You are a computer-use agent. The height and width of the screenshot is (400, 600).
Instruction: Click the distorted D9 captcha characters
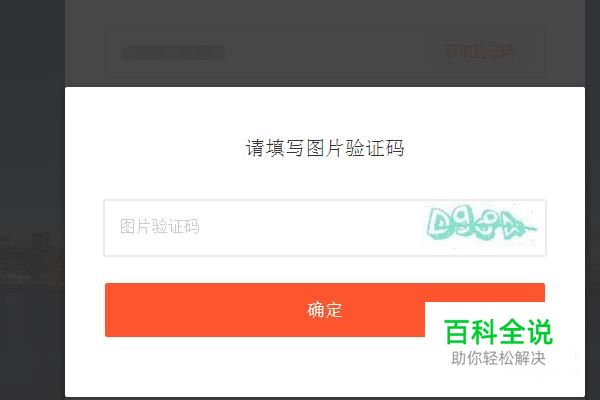coord(448,224)
